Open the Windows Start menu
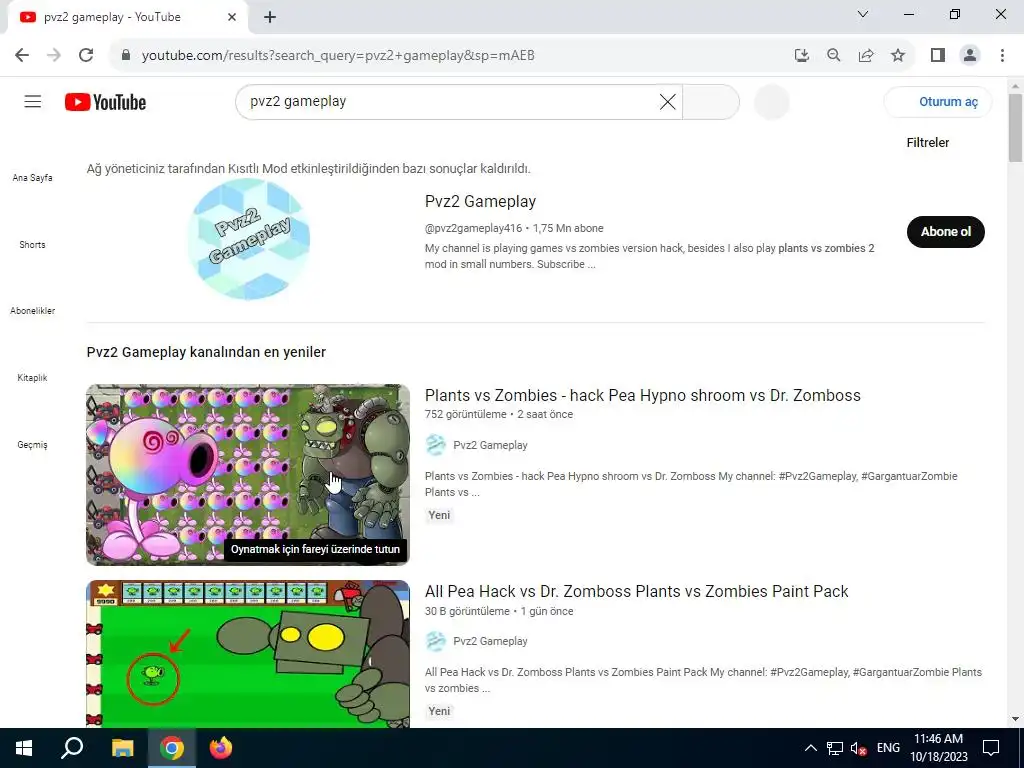This screenshot has height=768, width=1024. click(x=24, y=748)
